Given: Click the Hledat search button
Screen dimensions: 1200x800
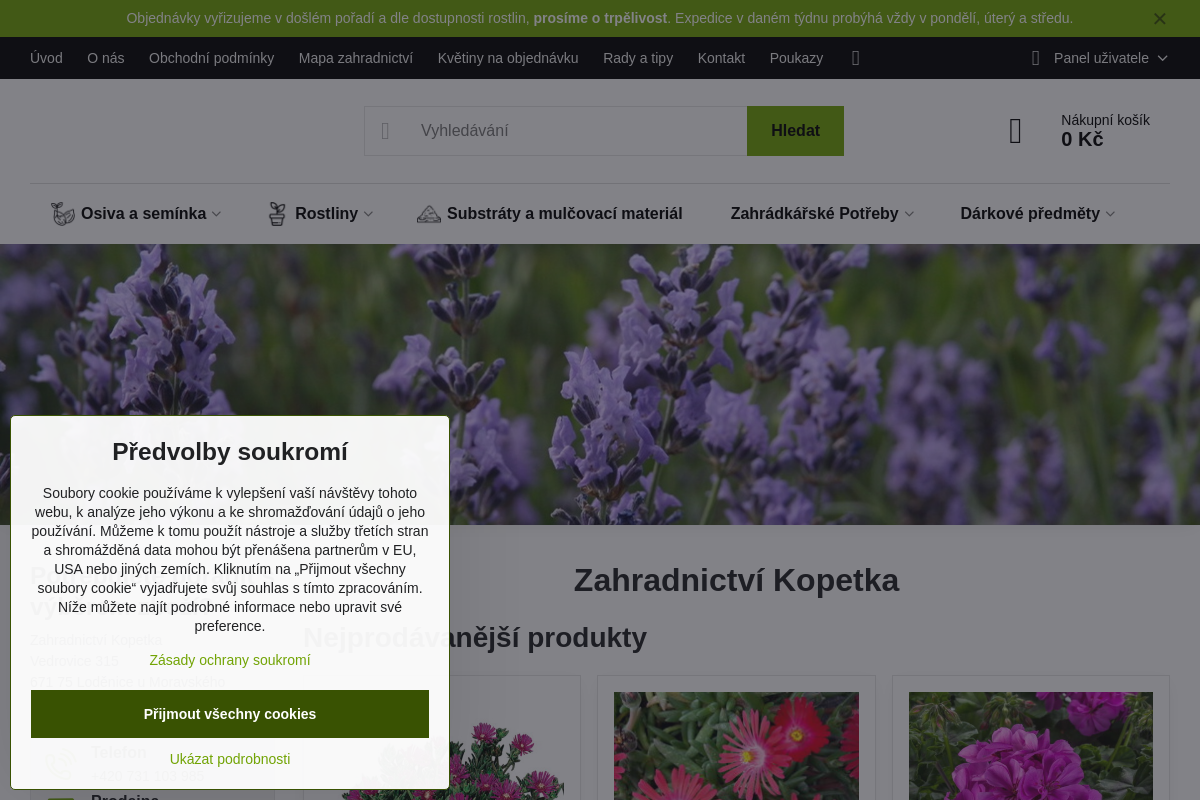Looking at the screenshot, I should [x=795, y=131].
